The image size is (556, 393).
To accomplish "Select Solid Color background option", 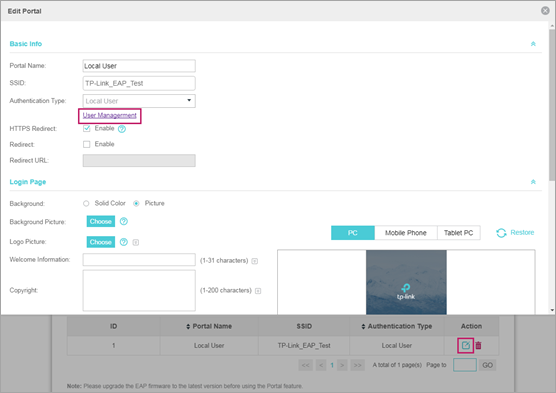I will [x=86, y=204].
